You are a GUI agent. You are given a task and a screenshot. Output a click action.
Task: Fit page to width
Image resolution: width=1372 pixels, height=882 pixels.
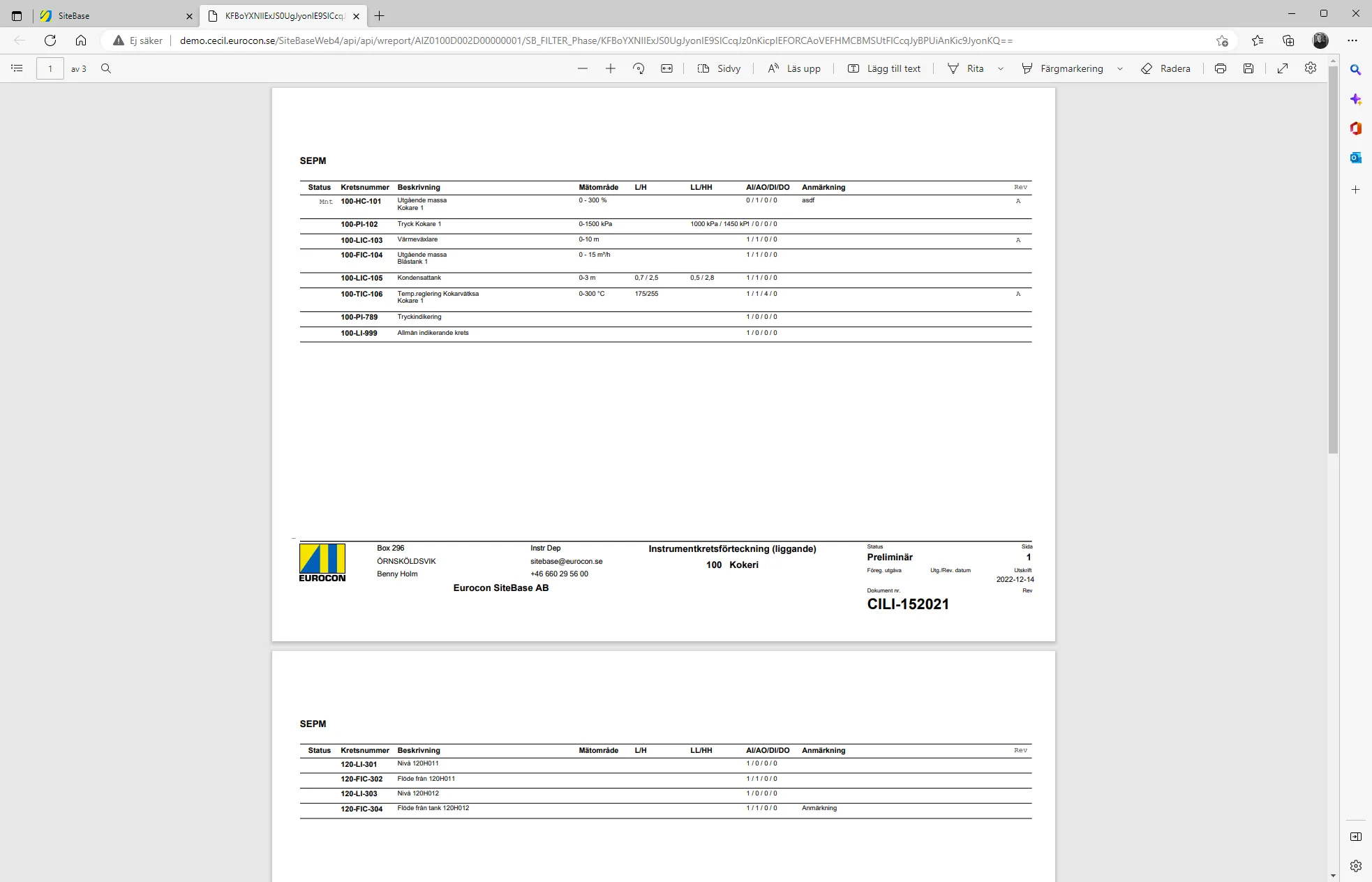click(x=667, y=68)
